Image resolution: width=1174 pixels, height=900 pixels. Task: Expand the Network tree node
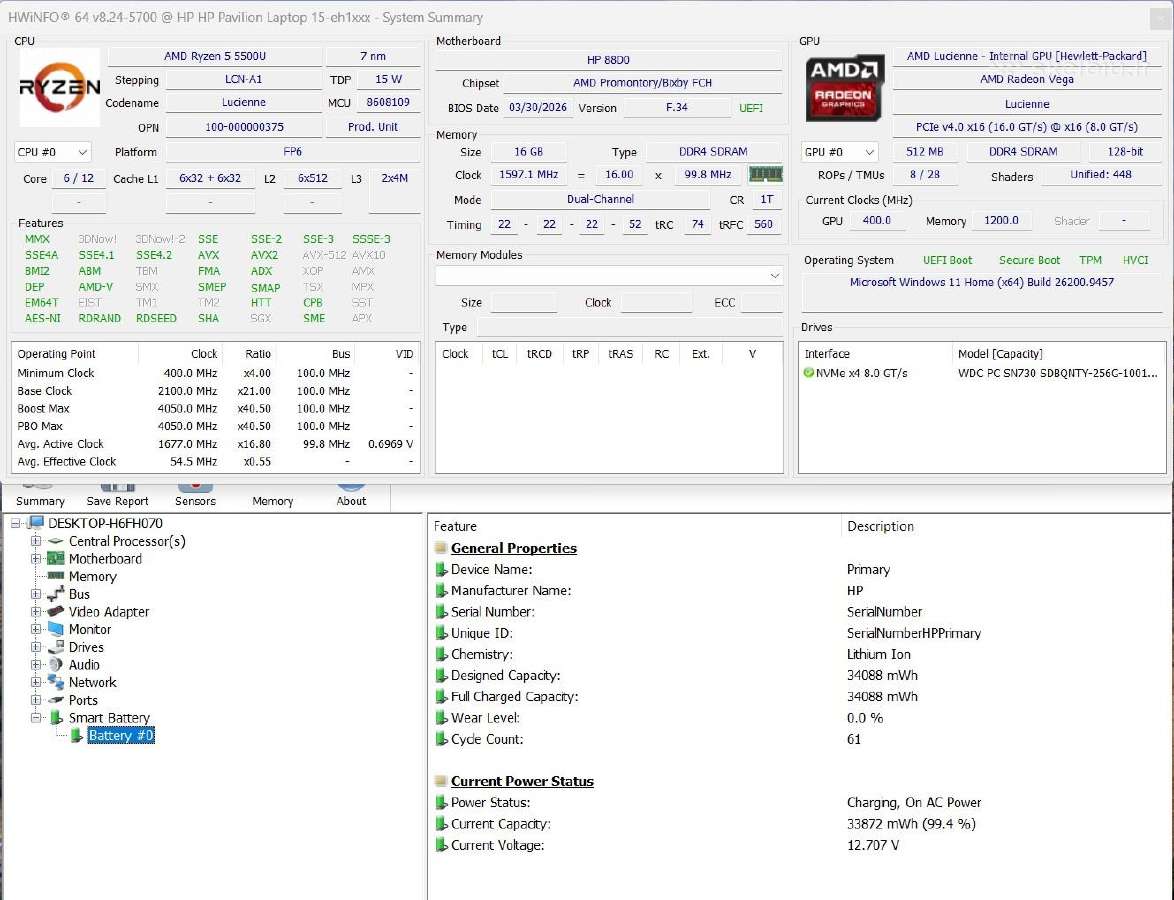35,682
